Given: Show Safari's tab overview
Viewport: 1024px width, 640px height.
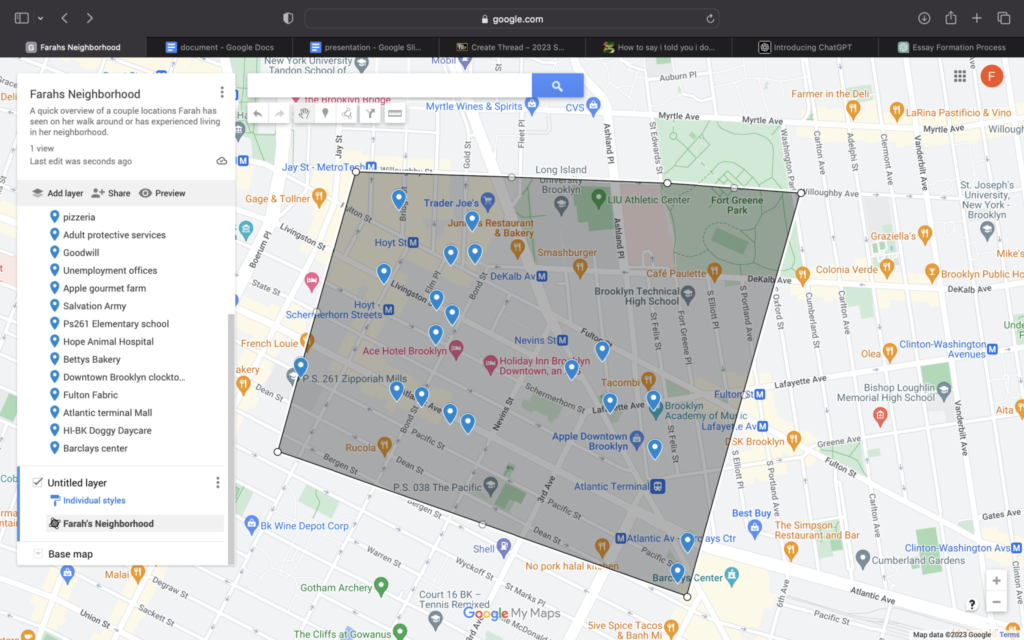Looking at the screenshot, I should (x=1004, y=18).
